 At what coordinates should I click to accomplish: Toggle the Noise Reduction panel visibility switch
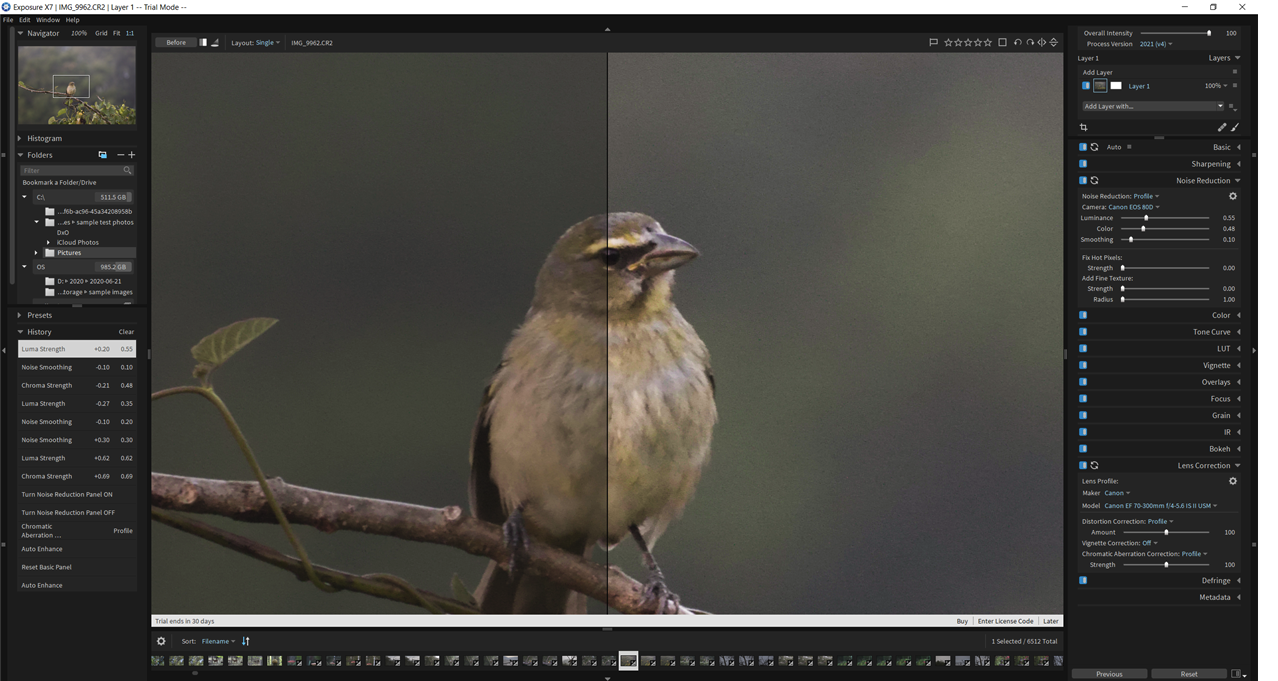tap(1083, 182)
